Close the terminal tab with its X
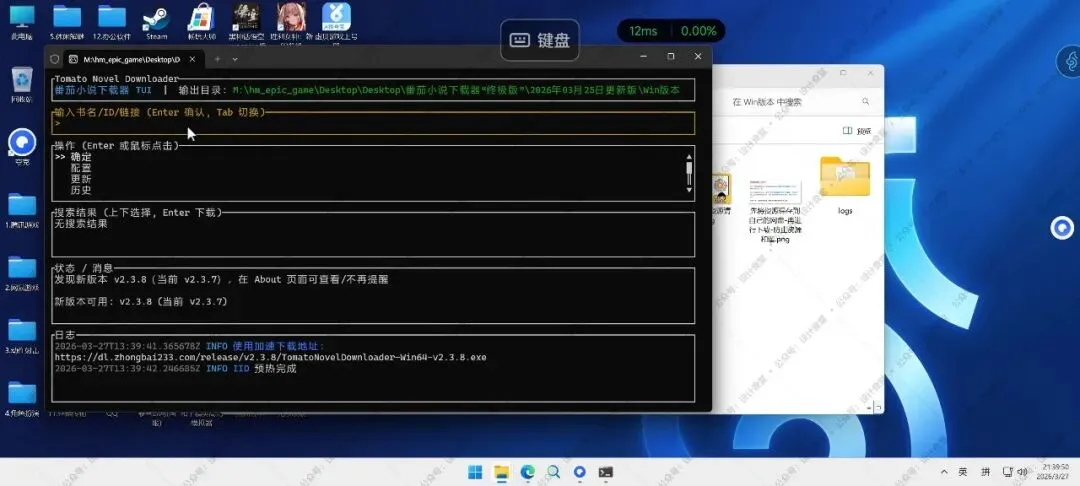 click(193, 59)
